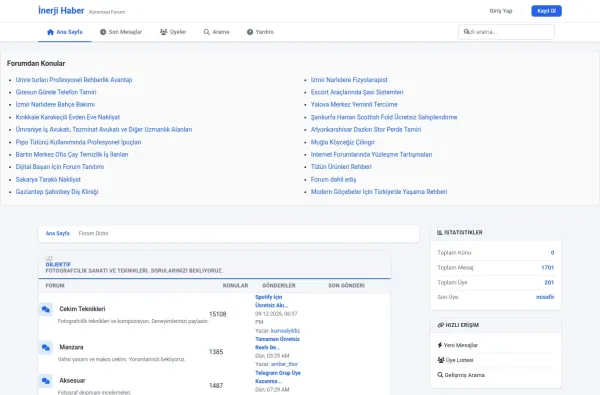Click Toplam Mesaj value 1701
Viewport: 600px width, 395px height.
(x=548, y=268)
